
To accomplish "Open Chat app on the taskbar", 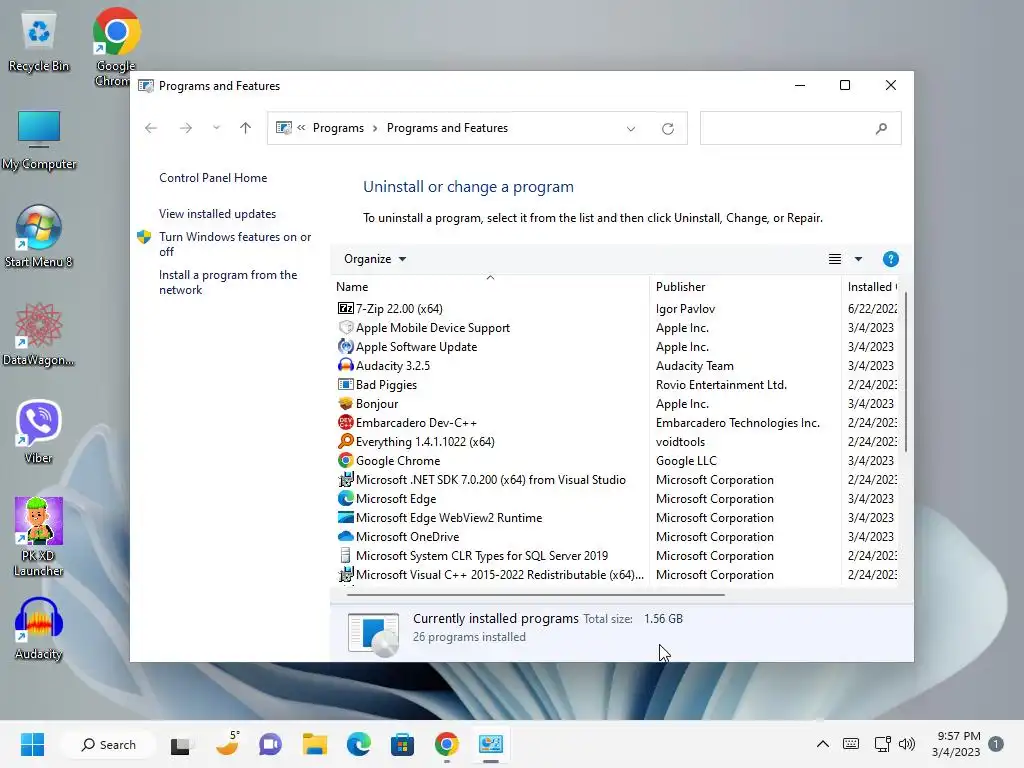I will point(270,744).
